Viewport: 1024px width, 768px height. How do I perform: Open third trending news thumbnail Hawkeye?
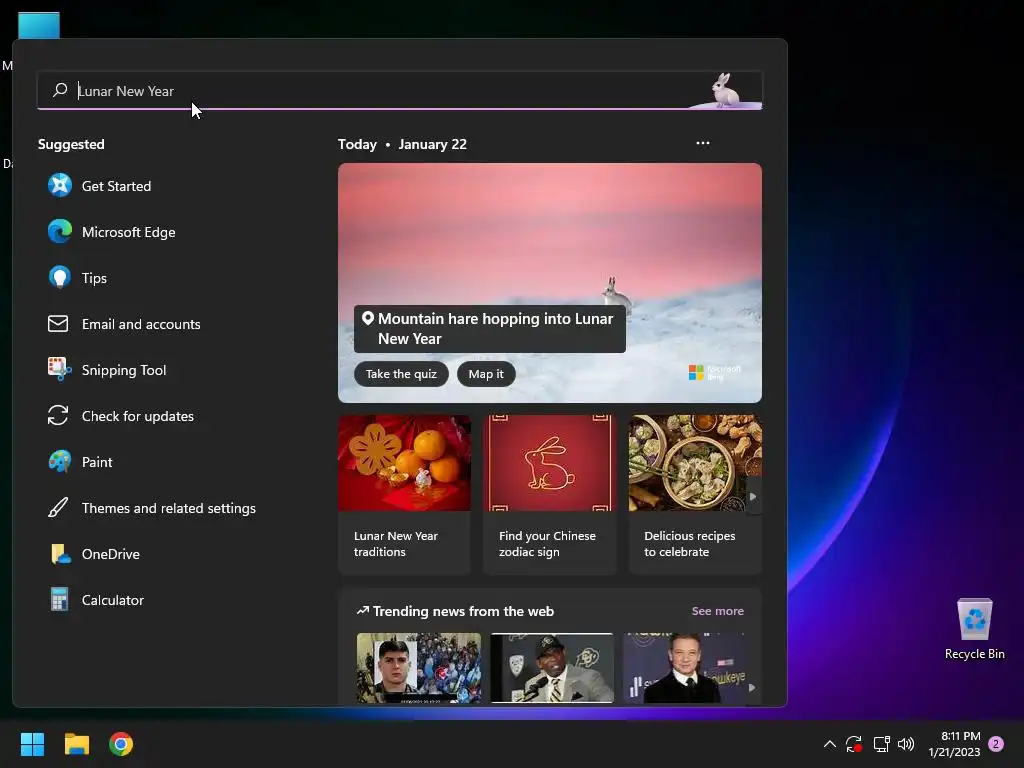click(x=685, y=667)
